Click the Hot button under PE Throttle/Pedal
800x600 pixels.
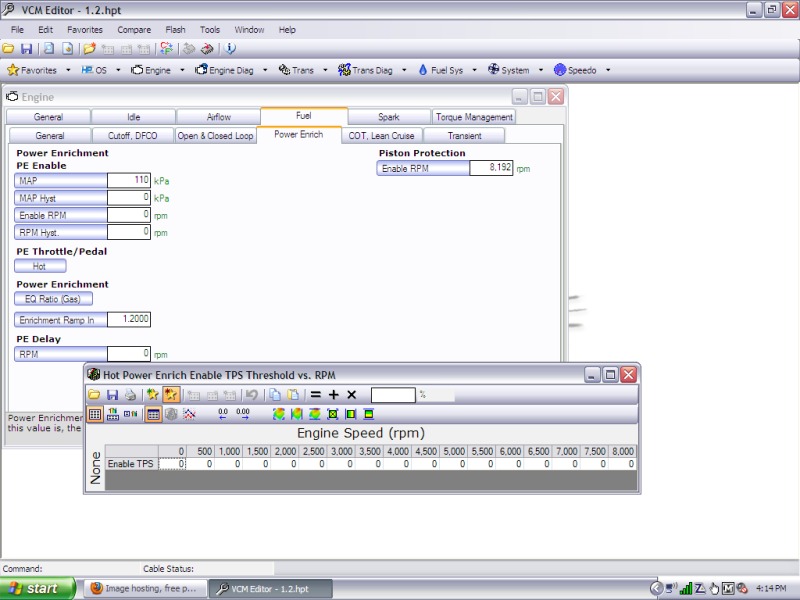40,266
